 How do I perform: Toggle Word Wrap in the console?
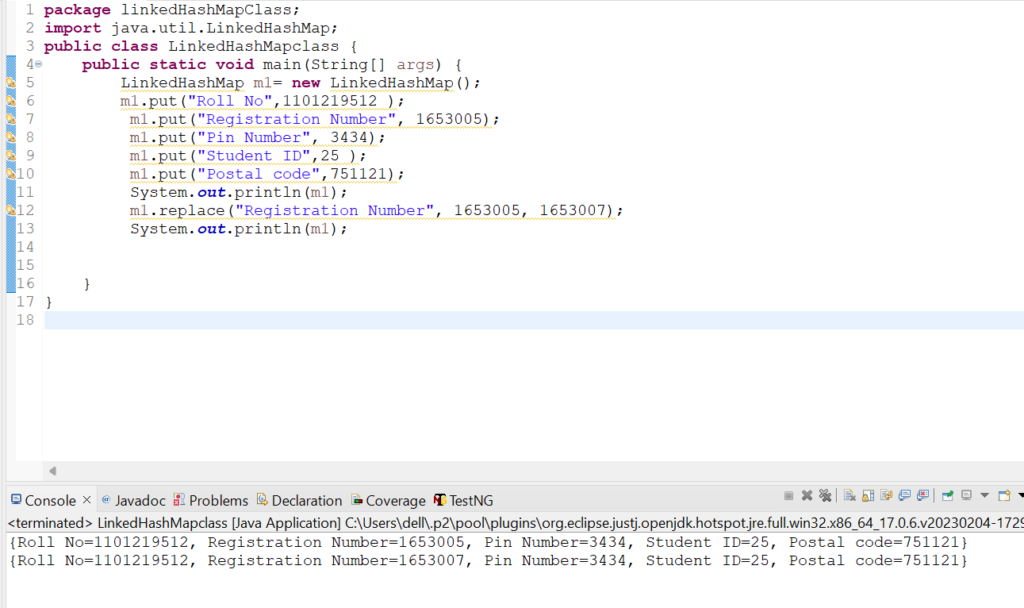(886, 496)
